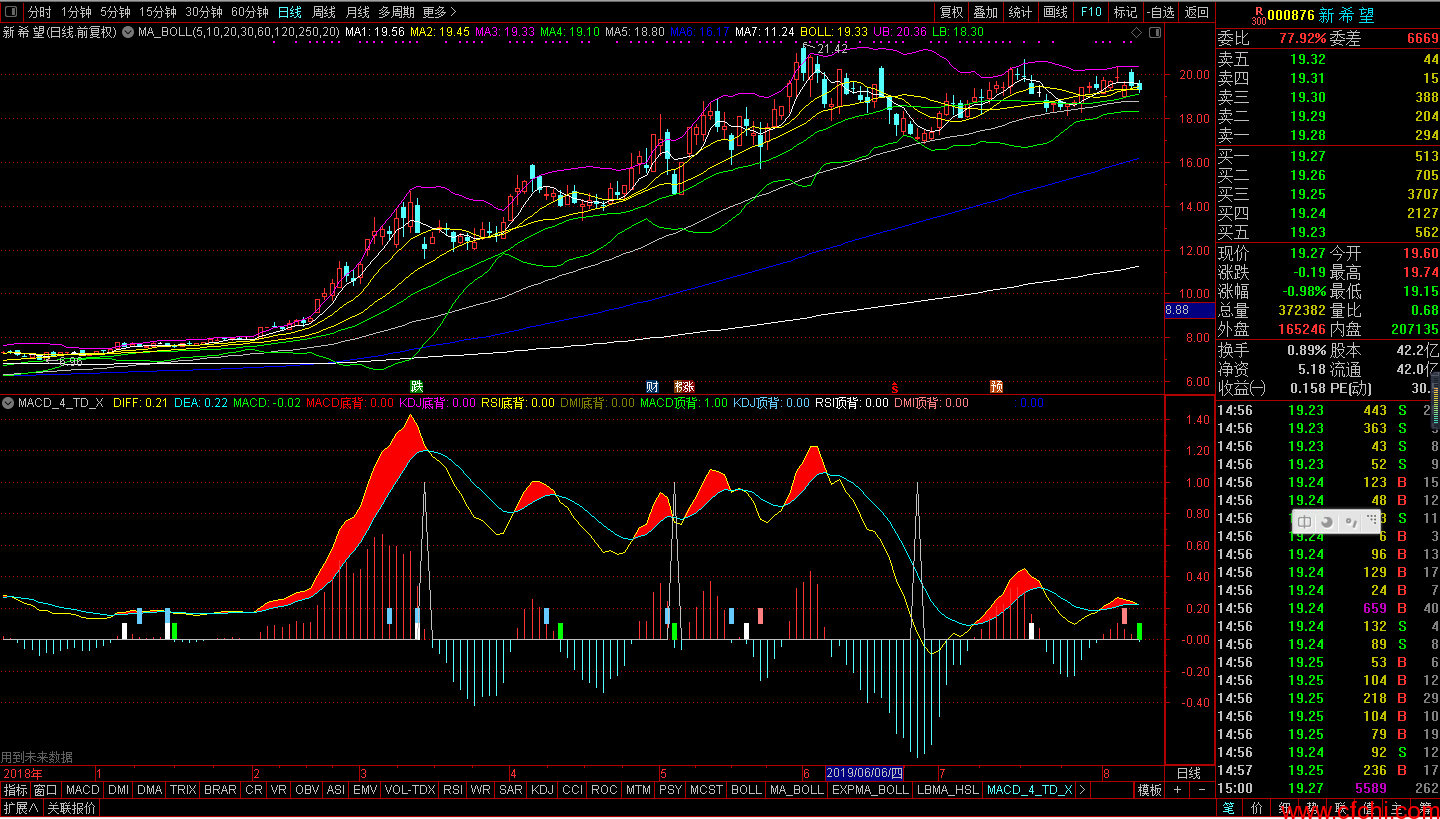The height and width of the screenshot is (819, 1440).
Task: Click the red $ marker on the chart
Action: point(895,386)
